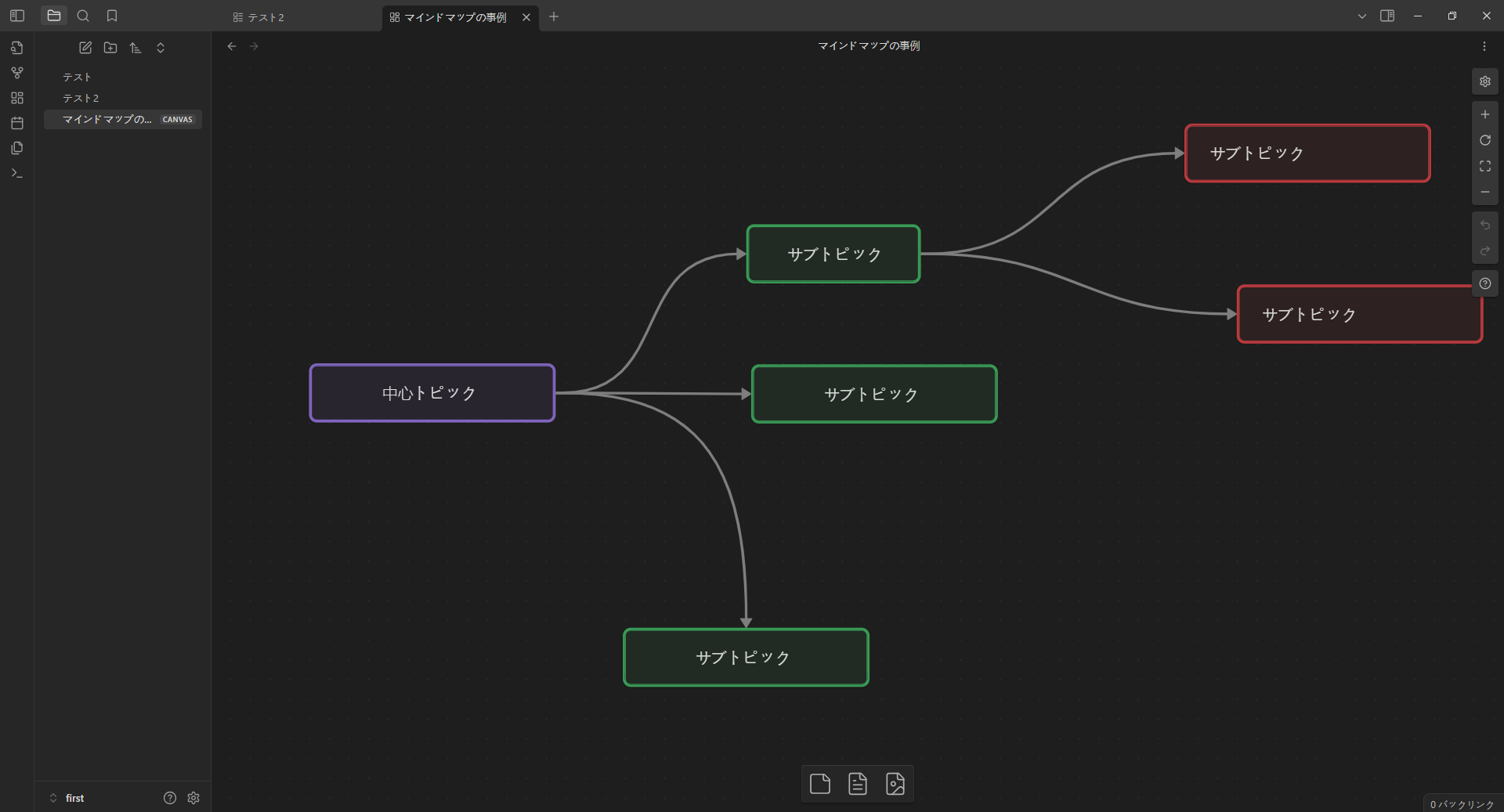Click the マインドマップの事例 canvas title
Screen dimensions: 1504x812
coord(869,46)
